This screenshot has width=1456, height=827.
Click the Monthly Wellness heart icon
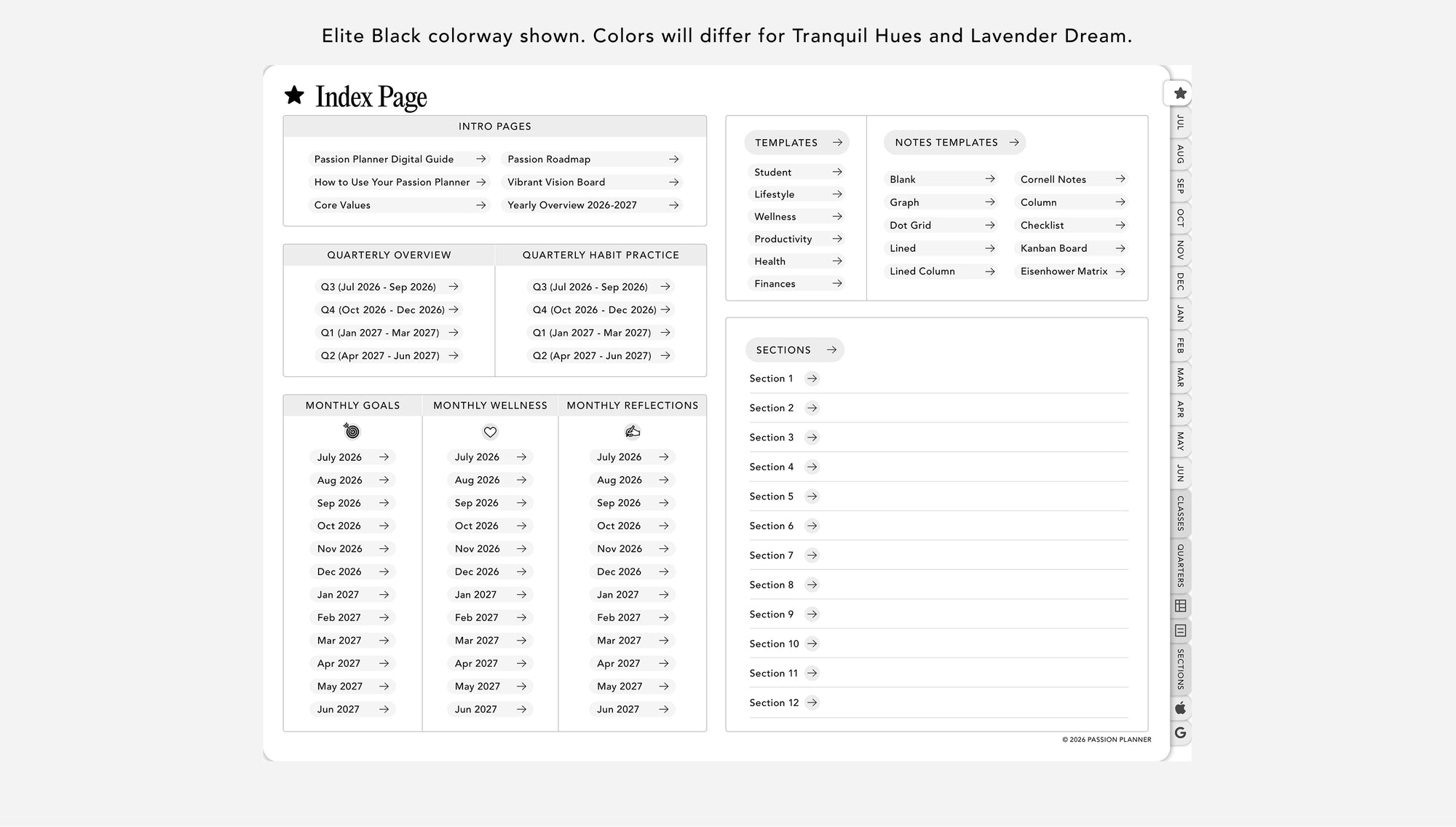pyautogui.click(x=490, y=432)
